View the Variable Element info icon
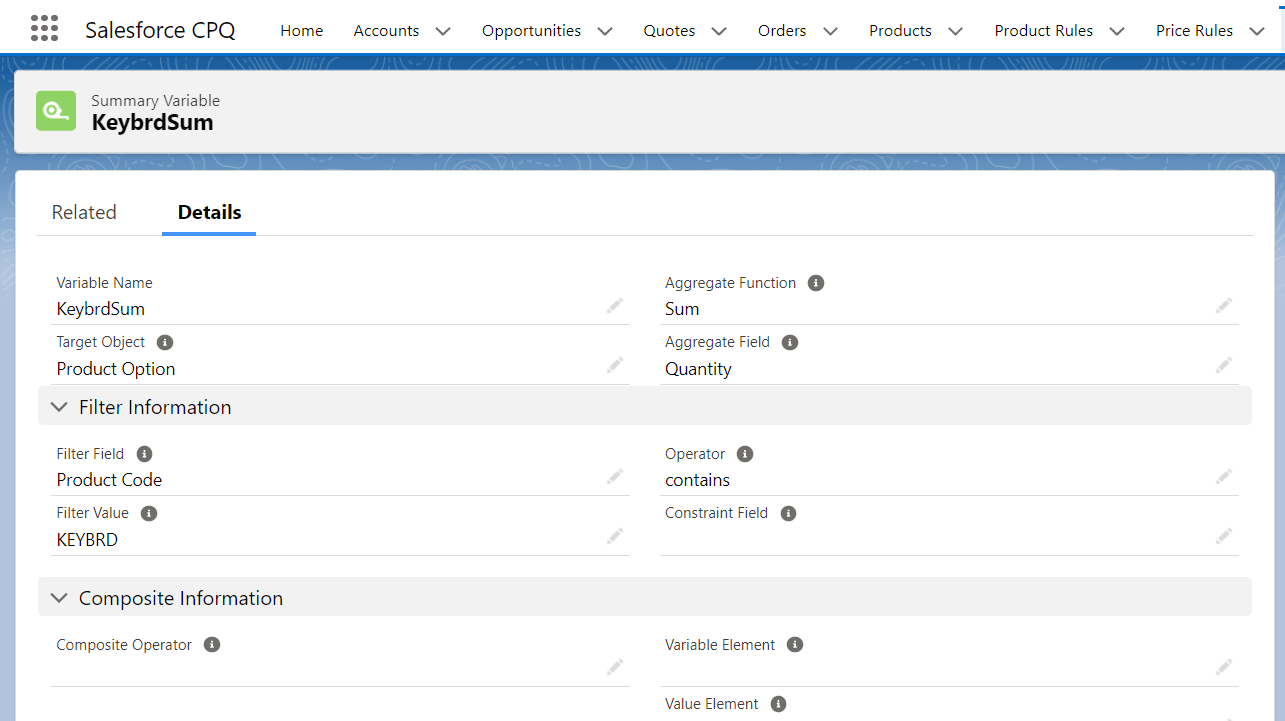 (x=794, y=644)
